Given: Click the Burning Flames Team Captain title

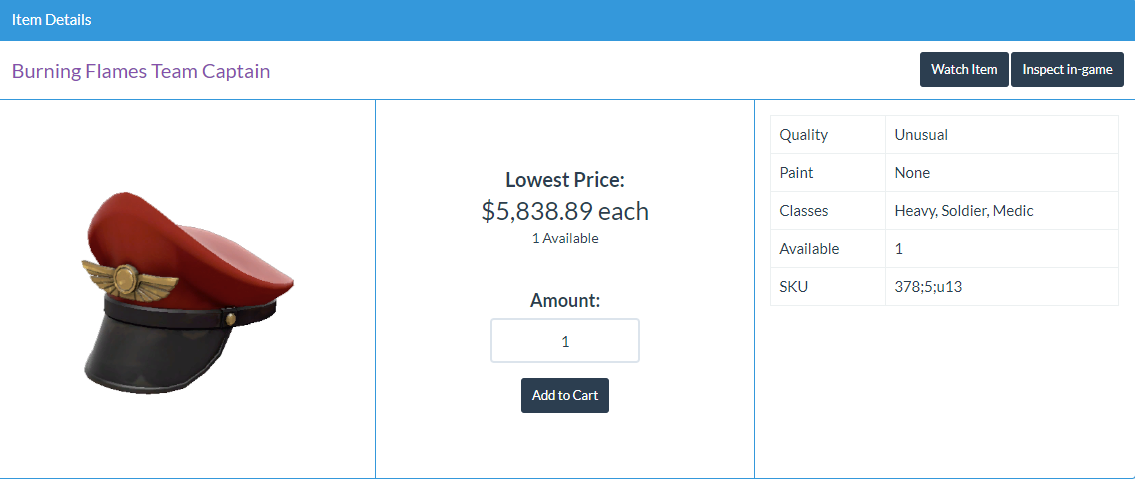Looking at the screenshot, I should click(141, 71).
